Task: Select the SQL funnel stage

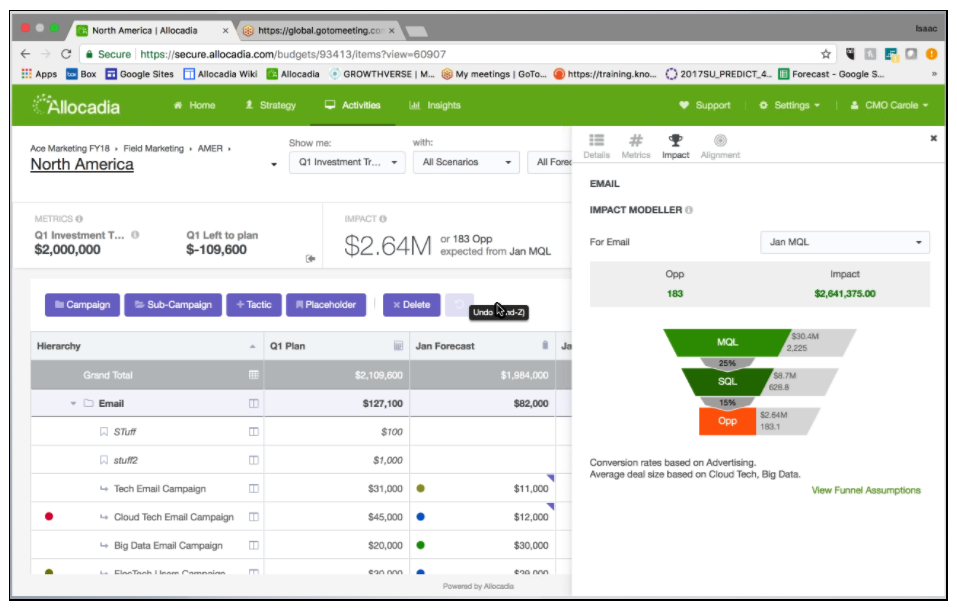Action: 727,382
